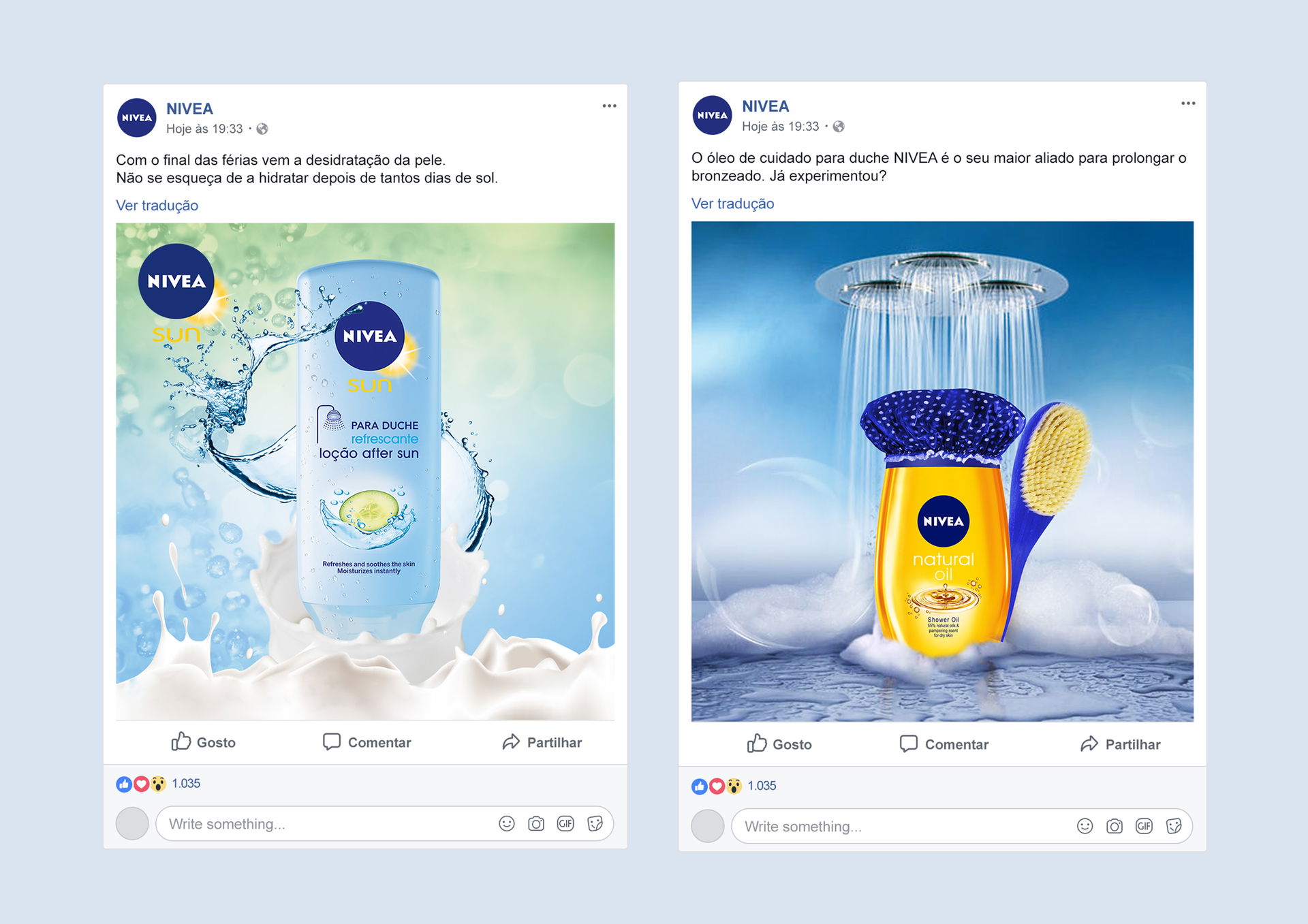Click the Write something field on left post
Viewport: 1308px width, 924px height.
coord(385,824)
